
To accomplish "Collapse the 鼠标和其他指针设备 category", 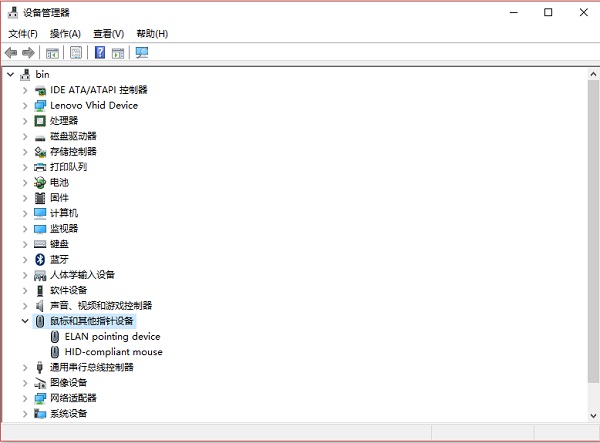I will (25, 321).
